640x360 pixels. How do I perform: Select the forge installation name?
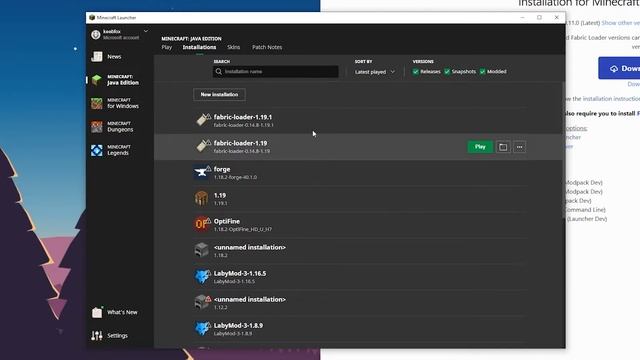click(222, 169)
